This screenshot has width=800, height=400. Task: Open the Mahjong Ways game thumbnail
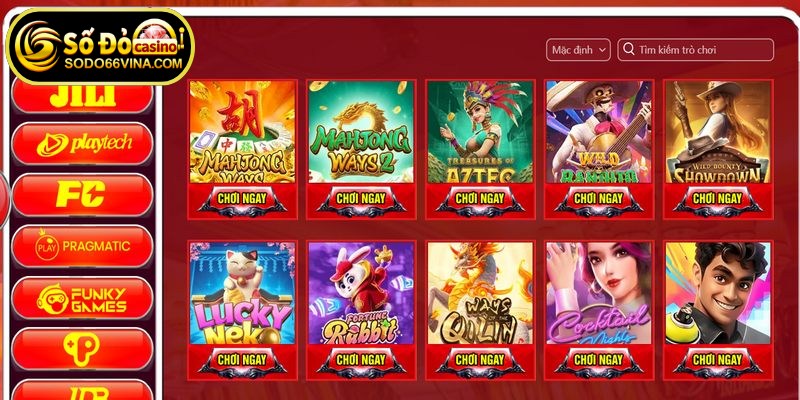click(242, 132)
